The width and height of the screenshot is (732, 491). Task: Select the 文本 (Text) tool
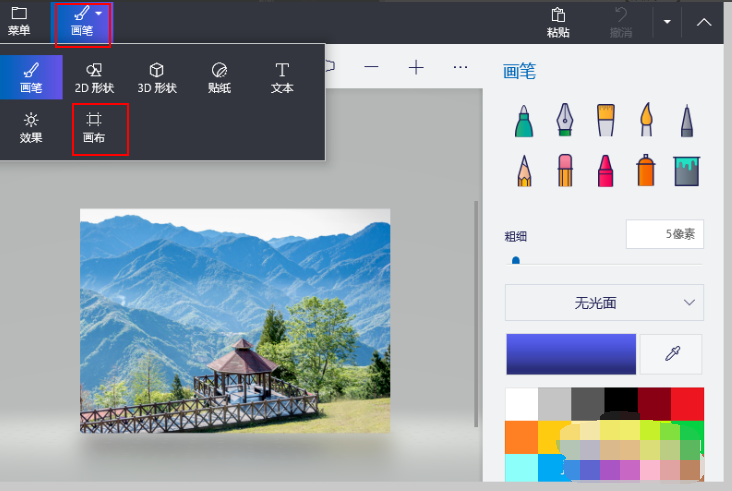click(x=282, y=78)
